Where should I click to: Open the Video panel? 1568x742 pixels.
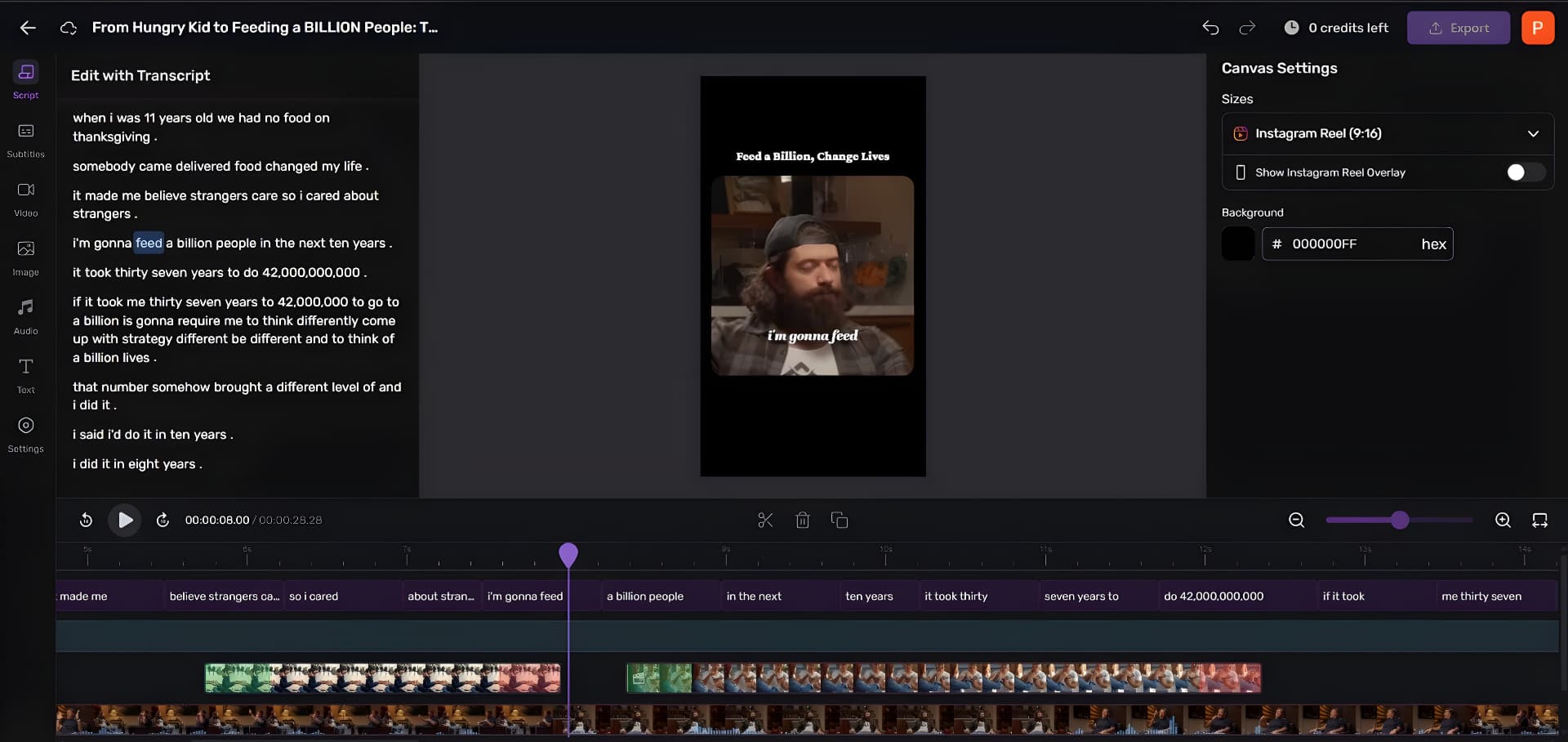point(25,198)
